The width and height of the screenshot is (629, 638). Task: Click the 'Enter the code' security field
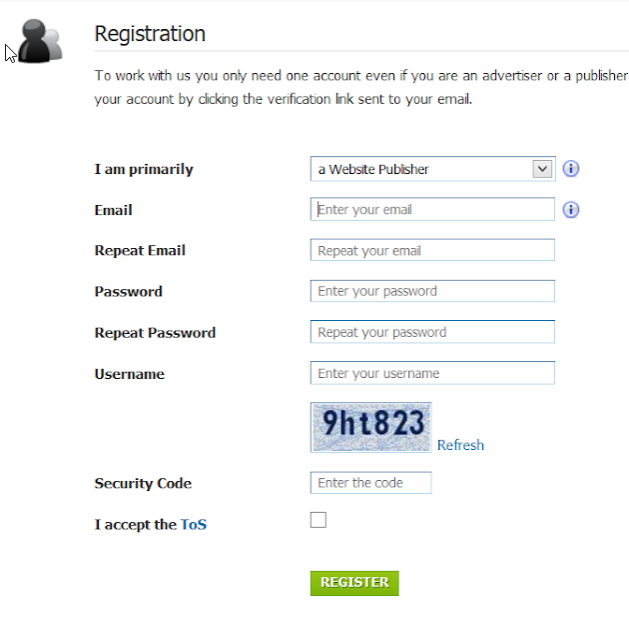pos(371,483)
